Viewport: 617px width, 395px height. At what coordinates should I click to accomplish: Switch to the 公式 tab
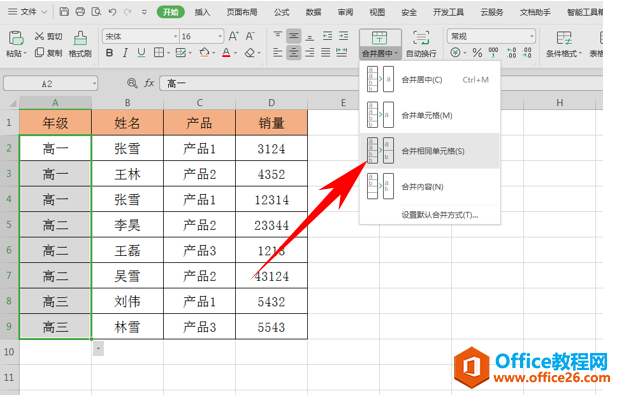tap(282, 12)
